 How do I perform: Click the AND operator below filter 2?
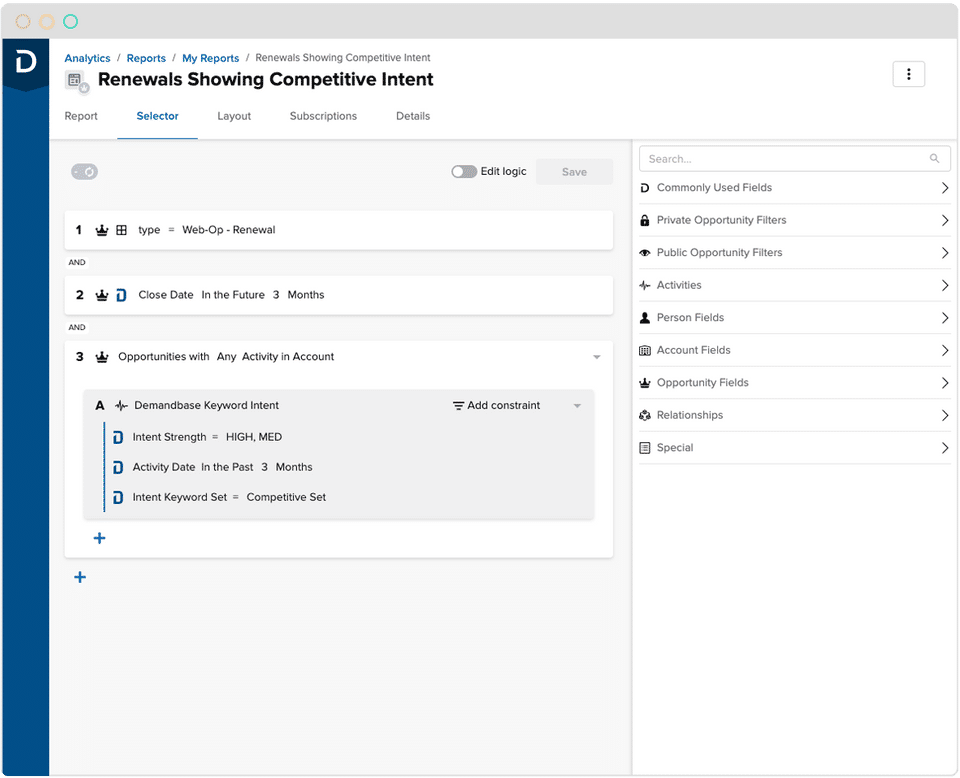77,327
